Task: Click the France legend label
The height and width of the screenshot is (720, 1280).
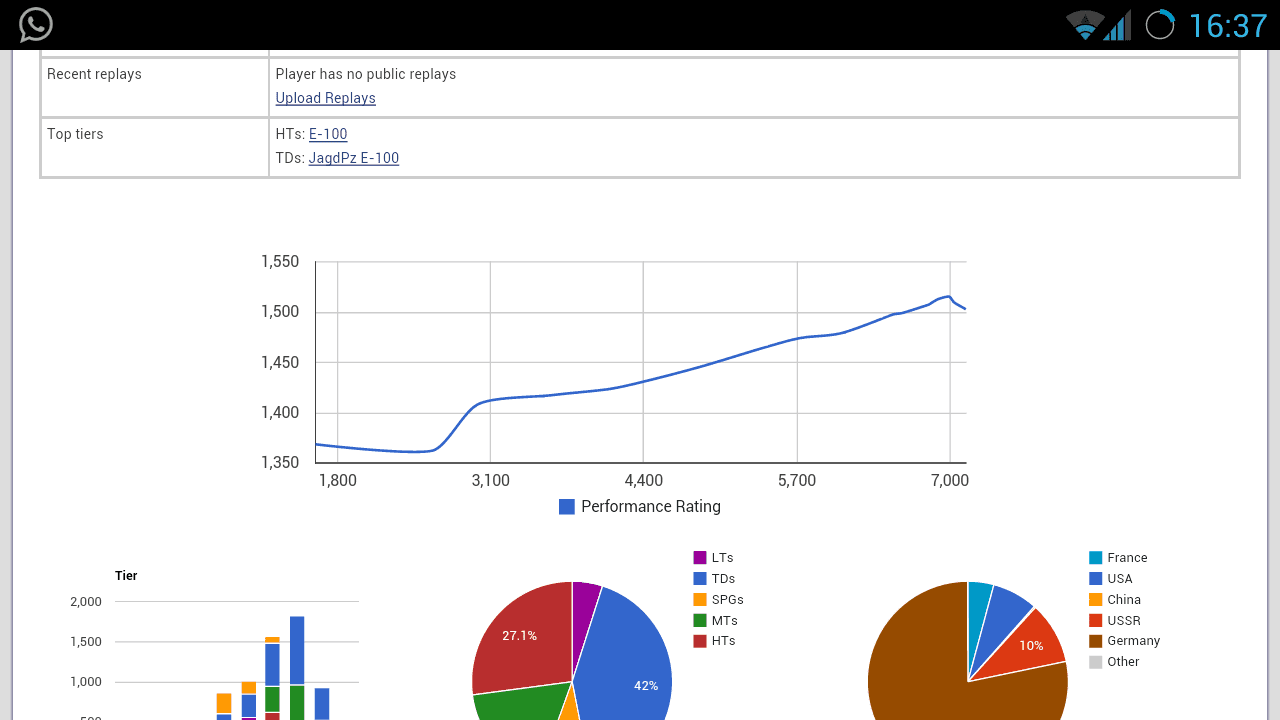Action: (1127, 558)
